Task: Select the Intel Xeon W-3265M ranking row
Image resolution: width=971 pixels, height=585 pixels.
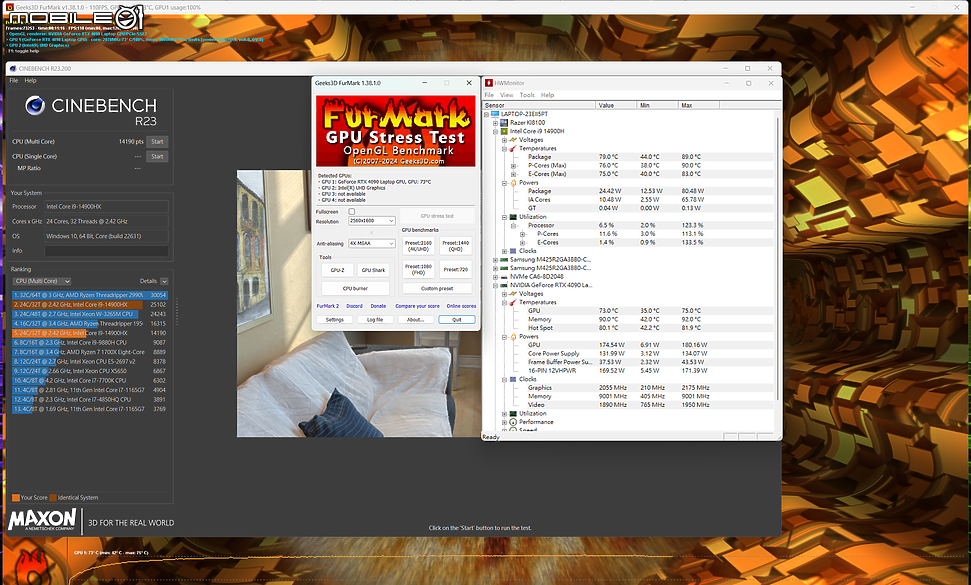Action: click(x=90, y=314)
